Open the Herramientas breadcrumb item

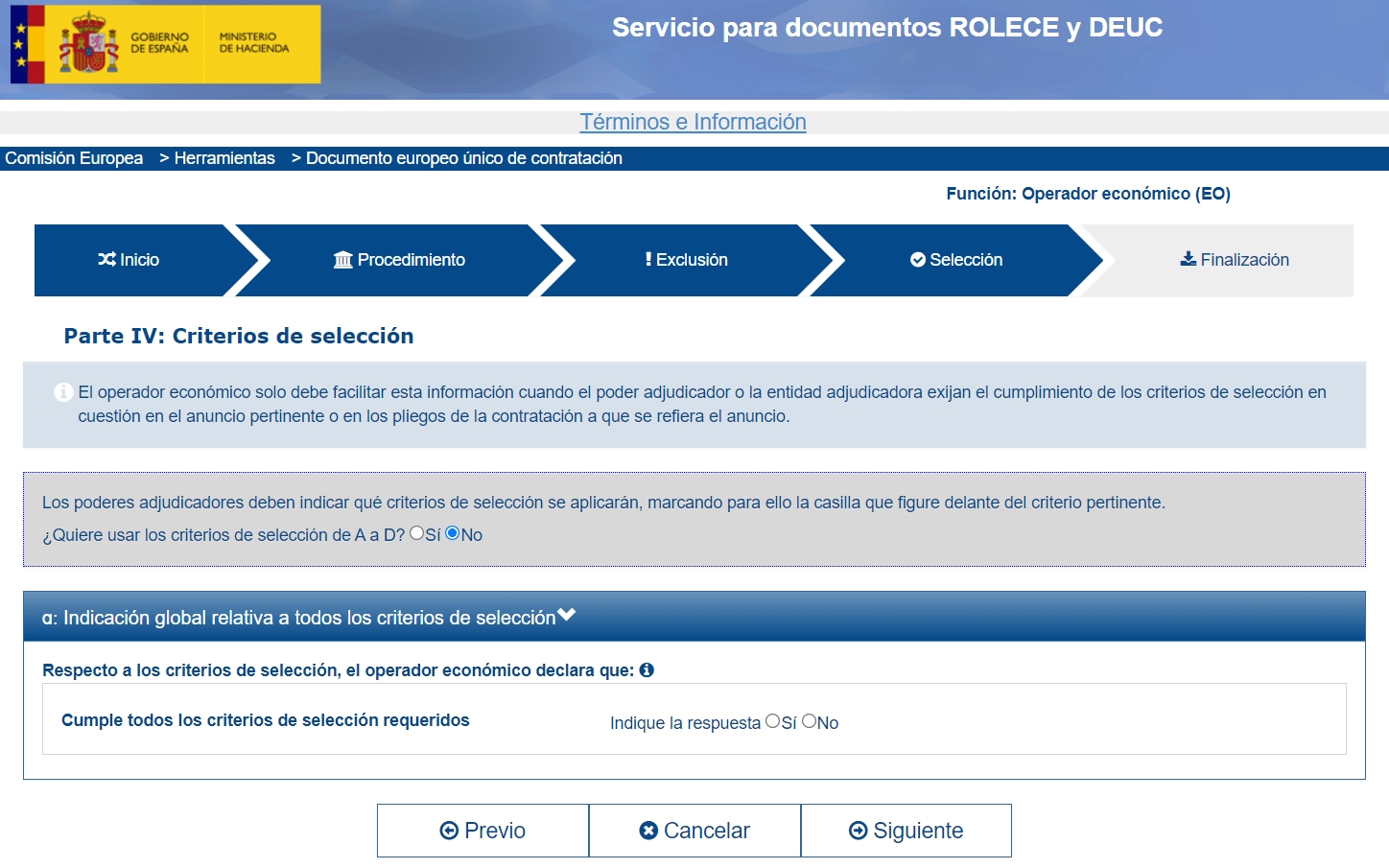pyautogui.click(x=224, y=158)
